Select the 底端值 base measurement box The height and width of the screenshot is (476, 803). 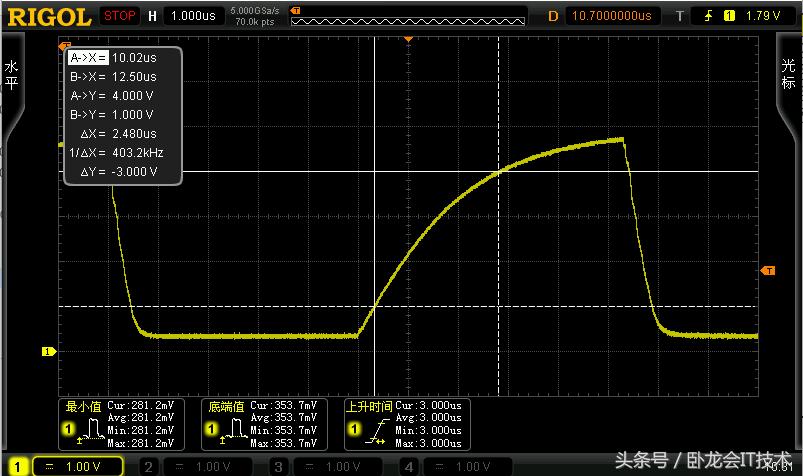pyautogui.click(x=264, y=424)
